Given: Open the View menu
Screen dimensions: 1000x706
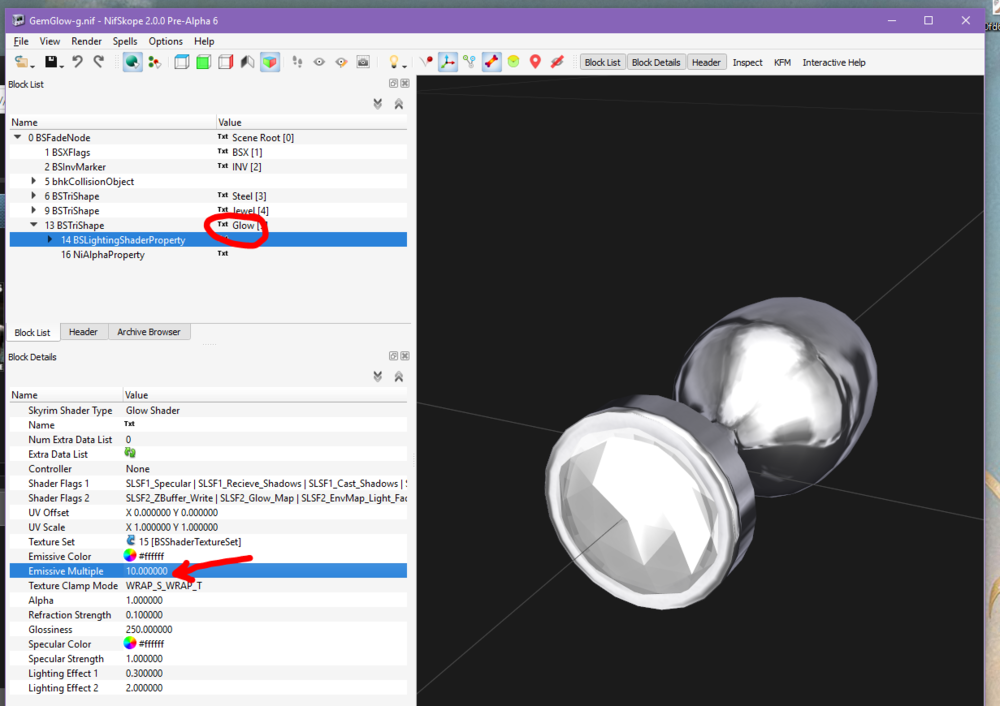Looking at the screenshot, I should [x=50, y=41].
